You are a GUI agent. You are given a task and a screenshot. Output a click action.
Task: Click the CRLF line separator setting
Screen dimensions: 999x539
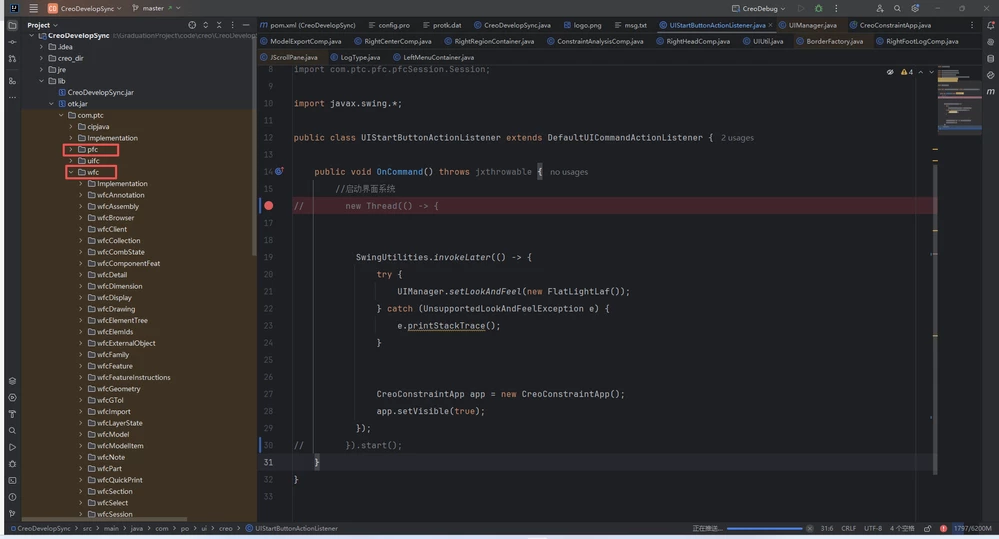tap(848, 528)
